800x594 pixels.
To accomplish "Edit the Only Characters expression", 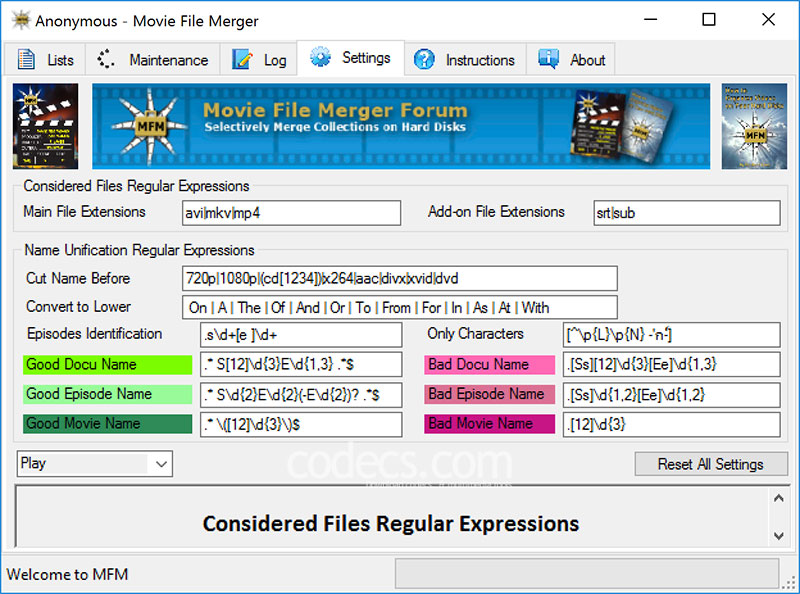I will [x=671, y=335].
